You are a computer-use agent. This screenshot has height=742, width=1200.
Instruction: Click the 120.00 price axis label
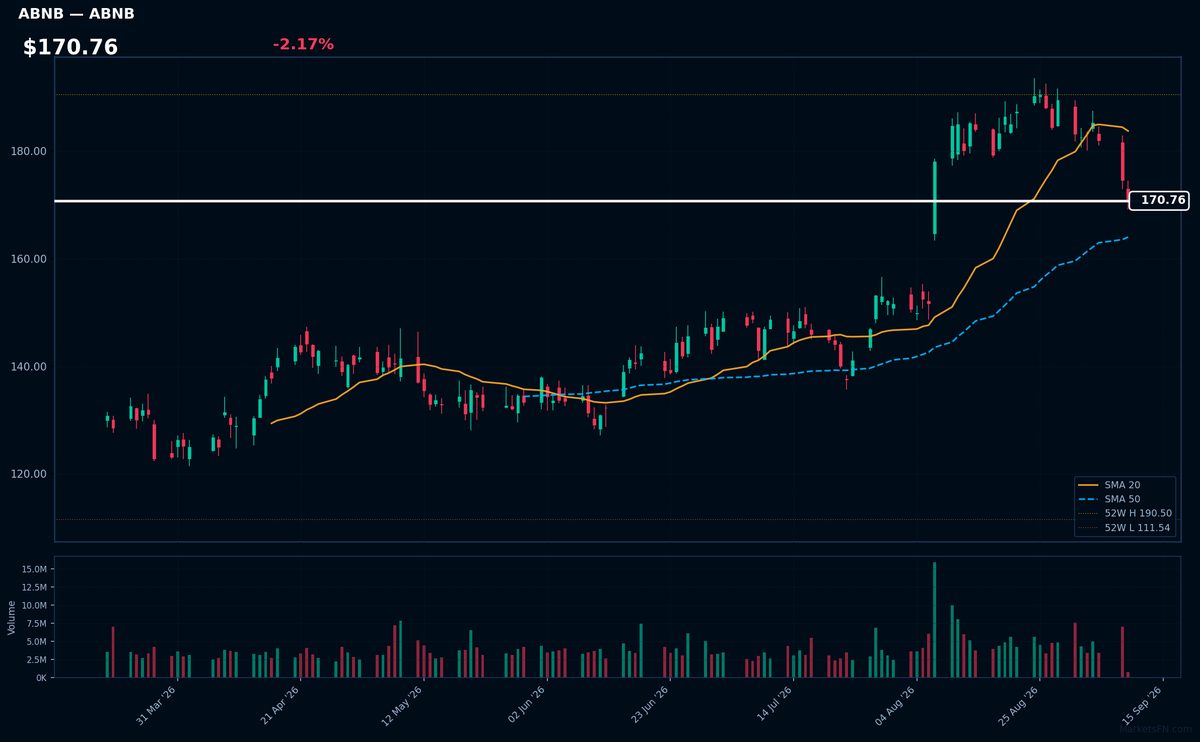pyautogui.click(x=30, y=474)
